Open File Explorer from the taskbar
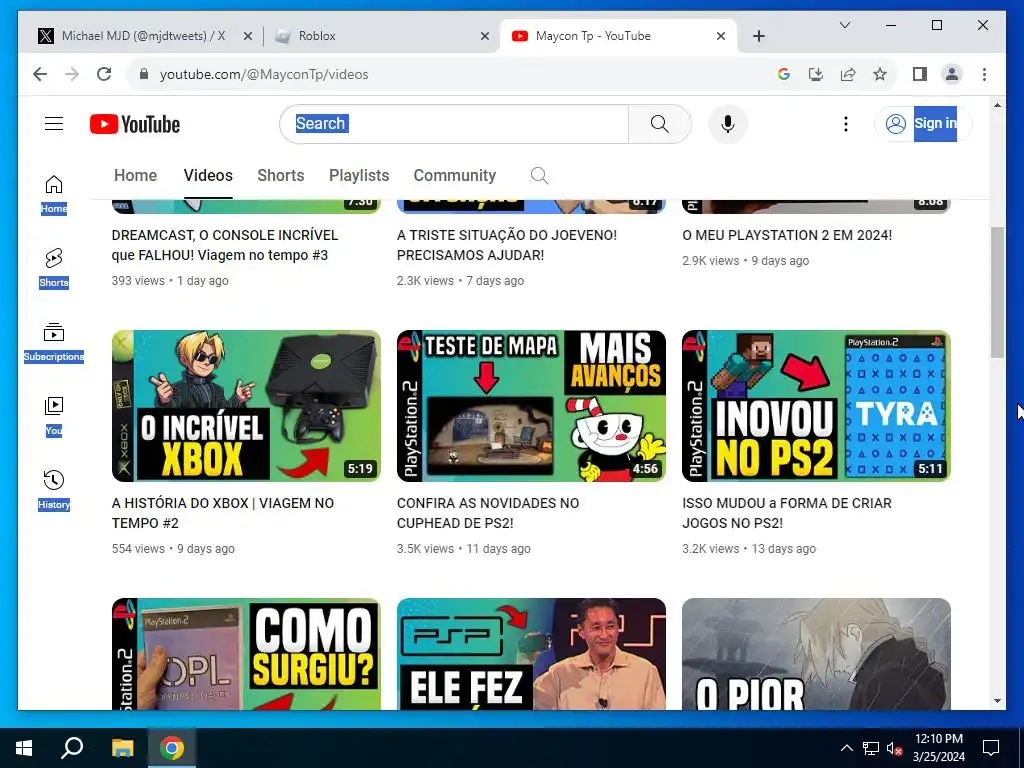The image size is (1024, 768). 122,748
